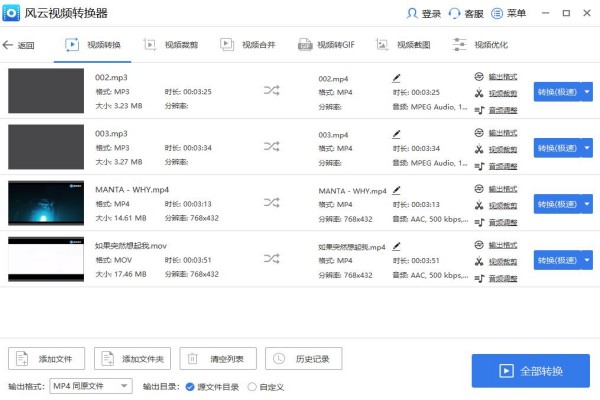The image size is (600, 400).
Task: Select the source file directory radio option
Action: [x=190, y=386]
